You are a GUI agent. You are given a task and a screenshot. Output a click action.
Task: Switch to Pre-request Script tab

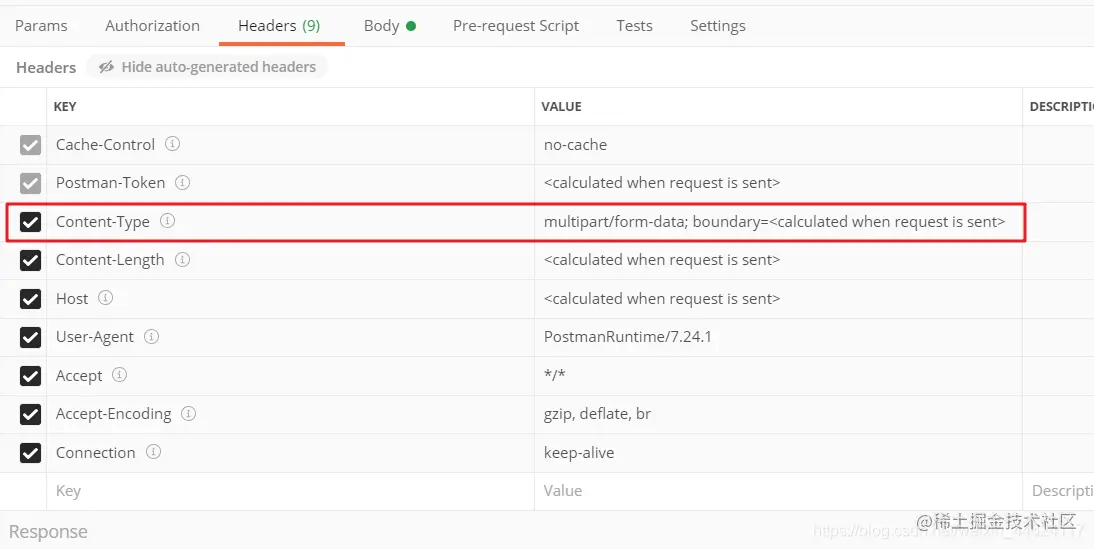point(516,26)
